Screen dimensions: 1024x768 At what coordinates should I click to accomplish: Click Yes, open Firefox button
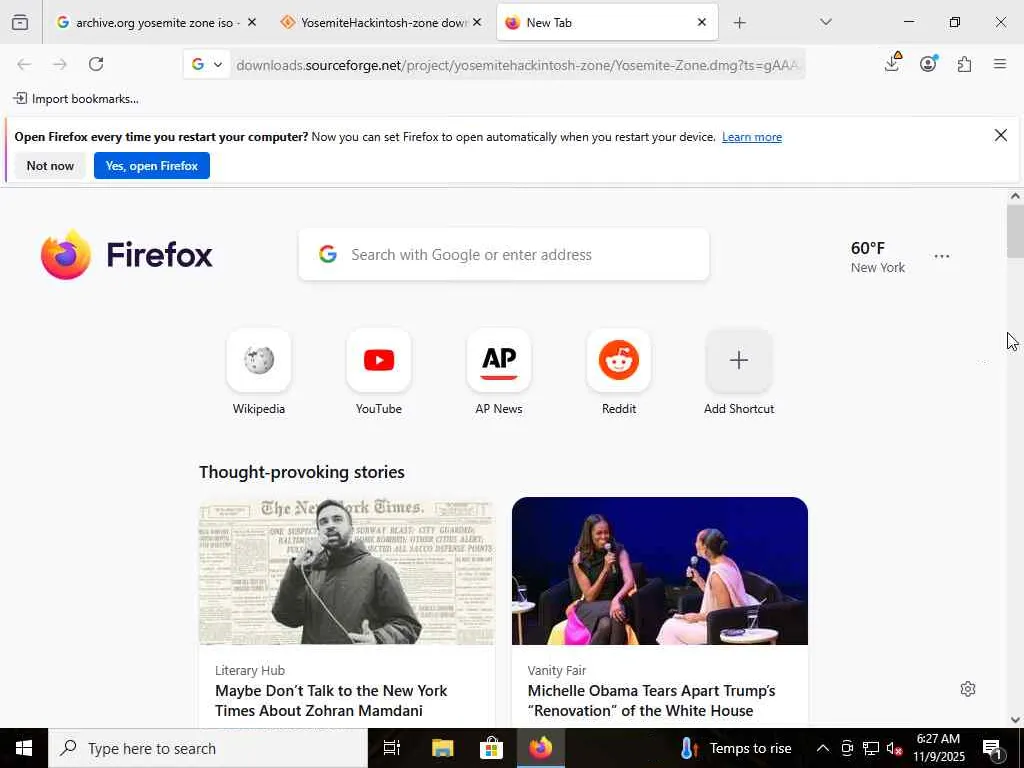[152, 166]
